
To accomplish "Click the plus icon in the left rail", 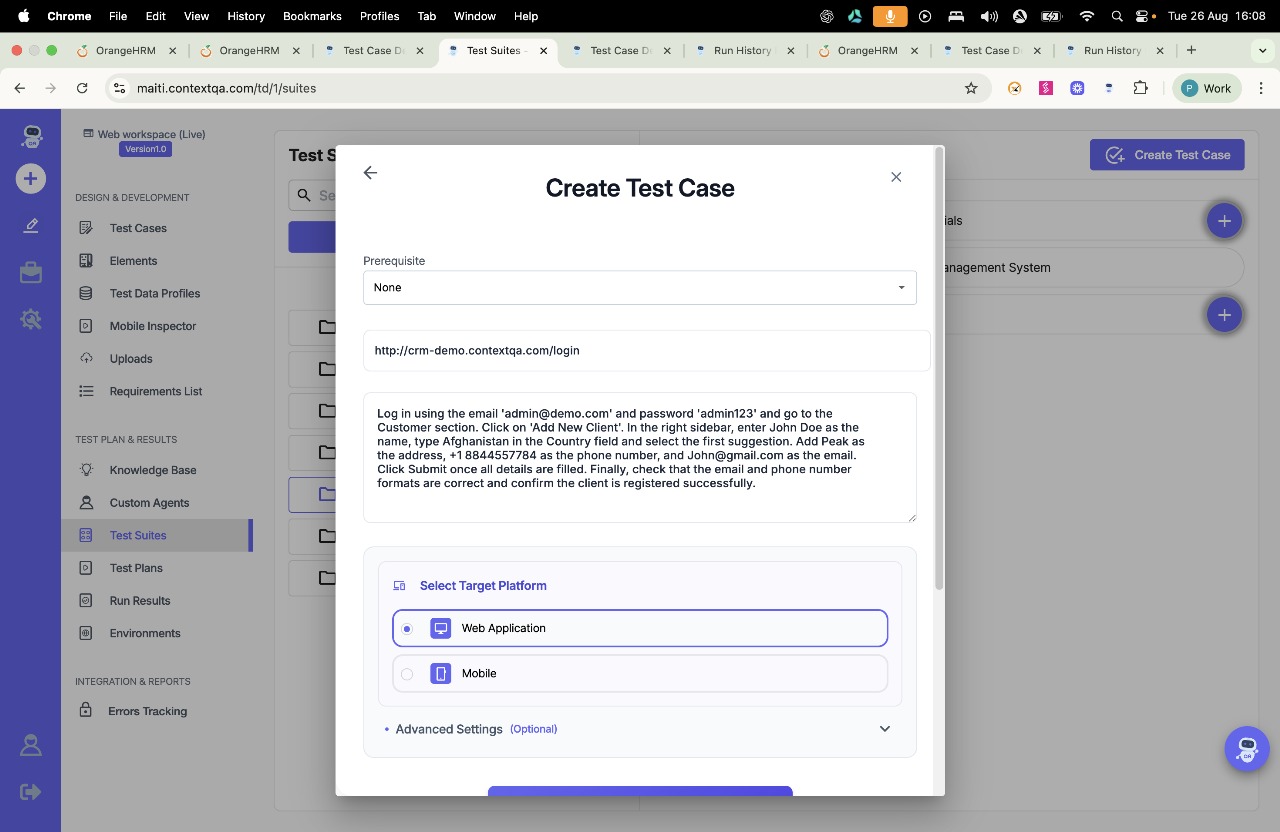I will (x=30, y=179).
